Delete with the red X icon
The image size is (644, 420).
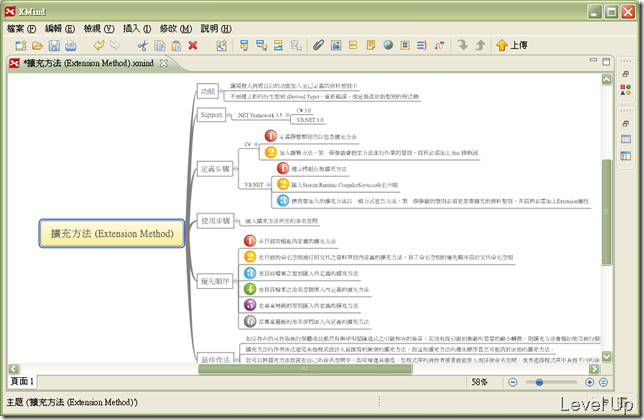click(193, 45)
